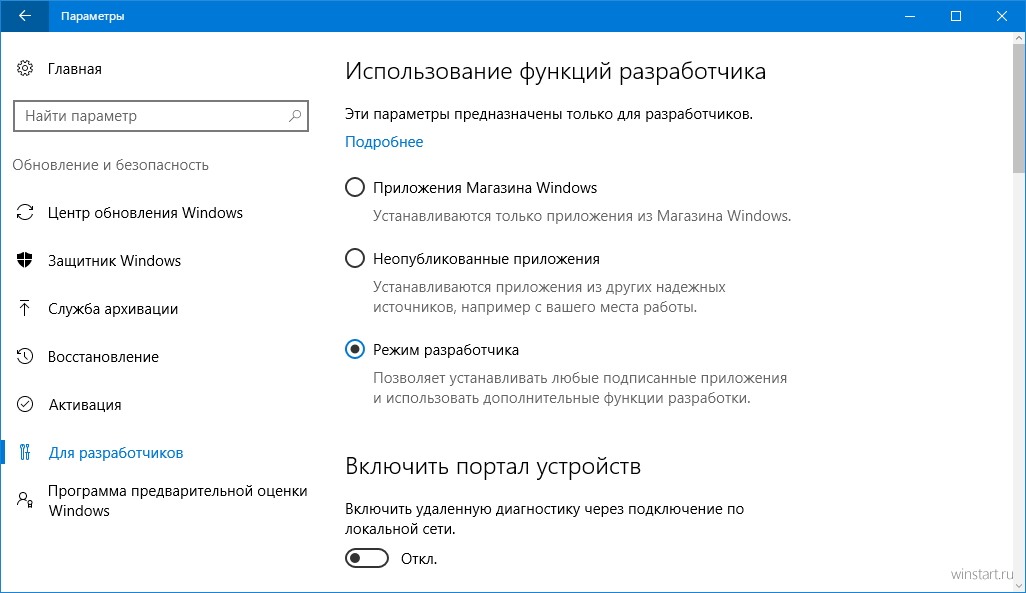Open Центр обновления Windows via its sync icon

click(25, 213)
